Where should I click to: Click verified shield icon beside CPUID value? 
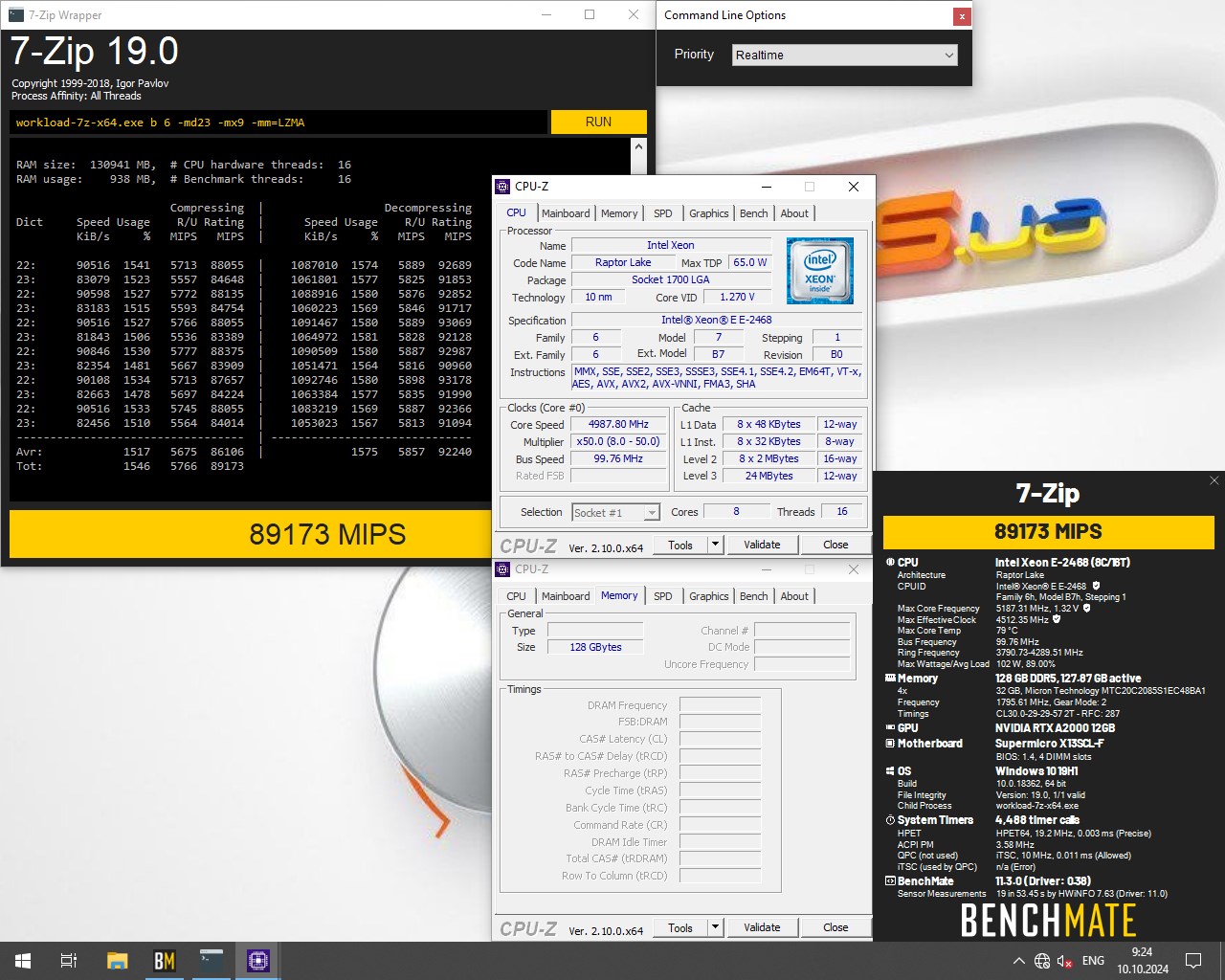(1096, 586)
